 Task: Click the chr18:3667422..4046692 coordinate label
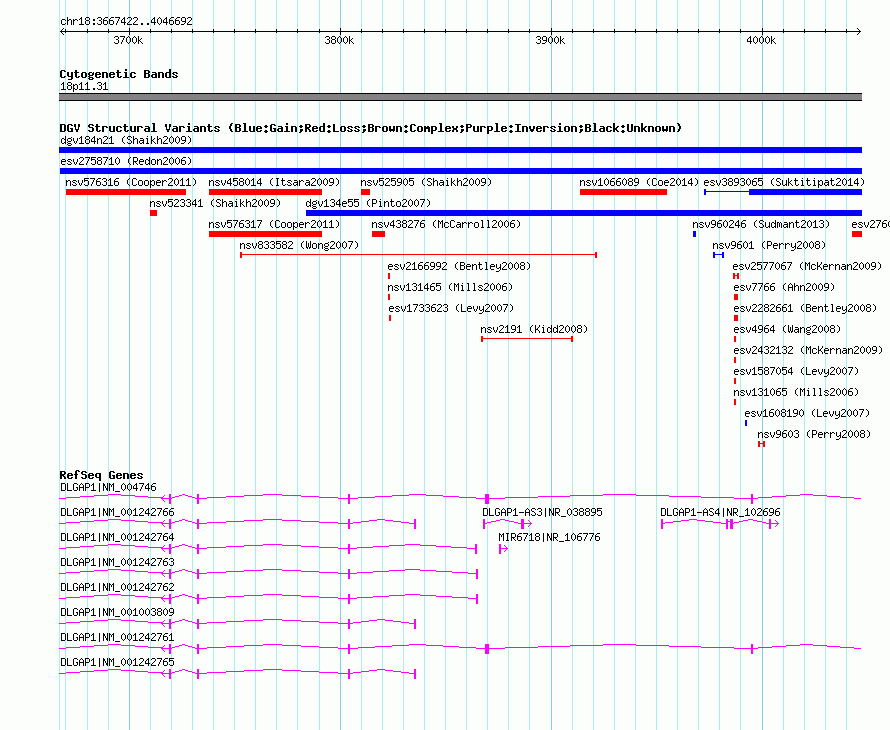pos(126,22)
